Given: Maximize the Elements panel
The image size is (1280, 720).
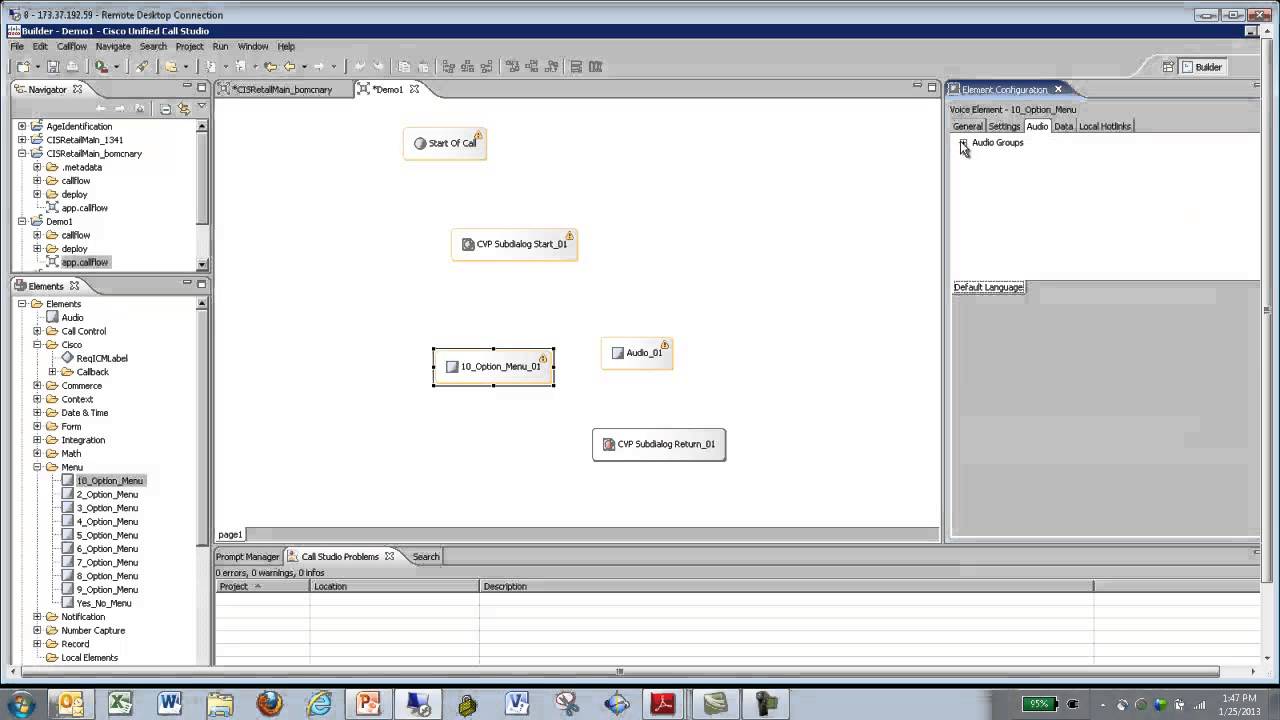Looking at the screenshot, I should click(201, 284).
